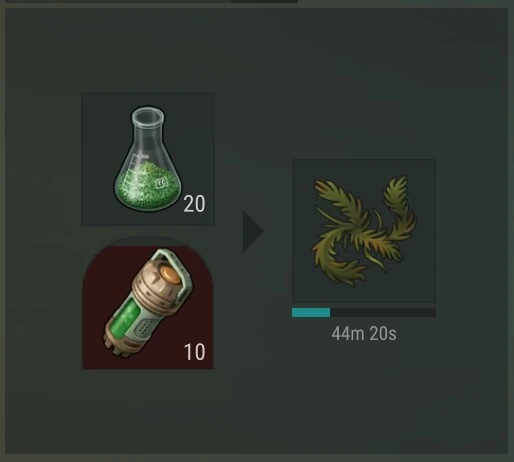Open the plant fiber output item
This screenshot has height=462, width=514.
click(364, 231)
